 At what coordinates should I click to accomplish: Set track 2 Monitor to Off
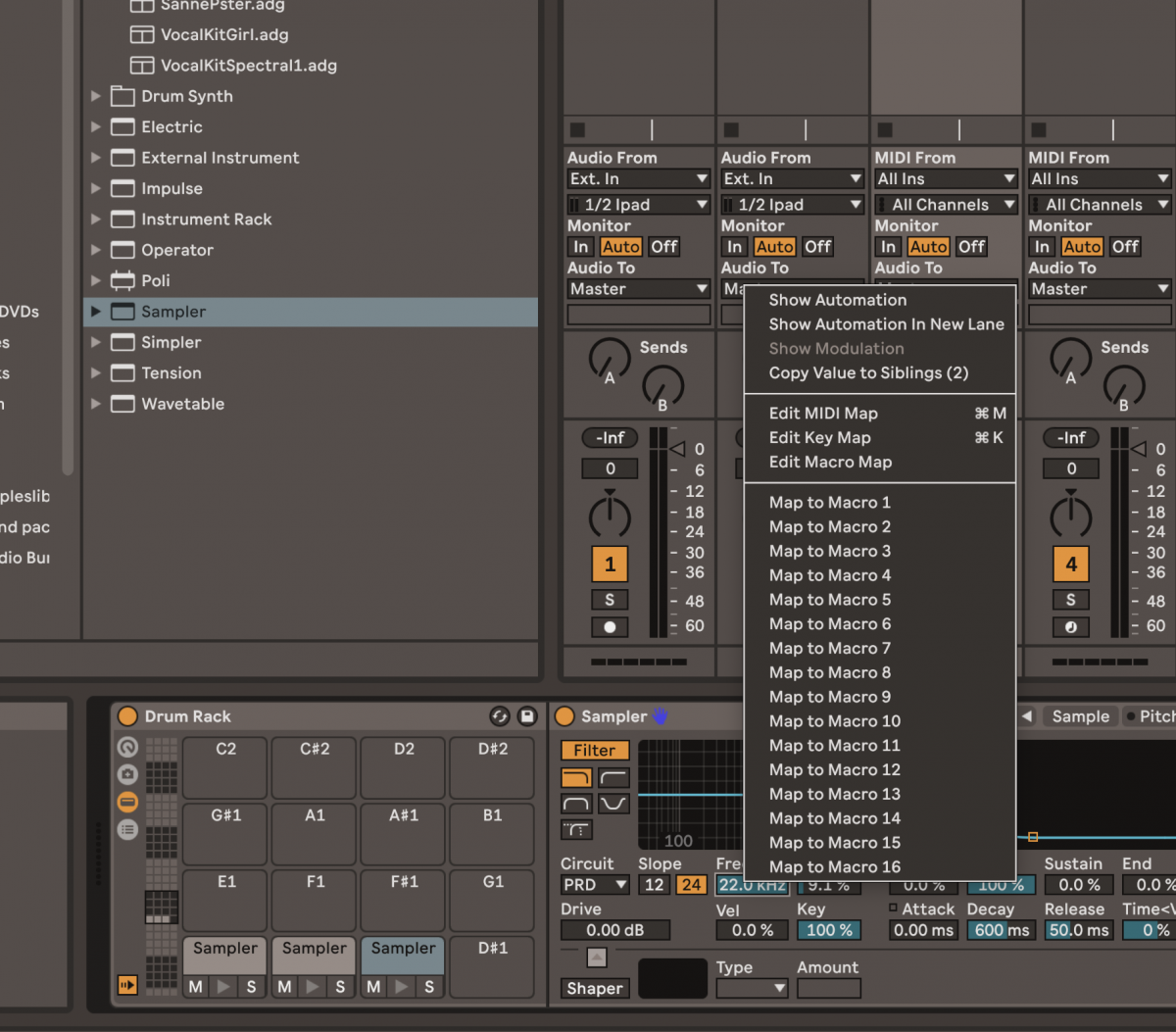click(818, 247)
